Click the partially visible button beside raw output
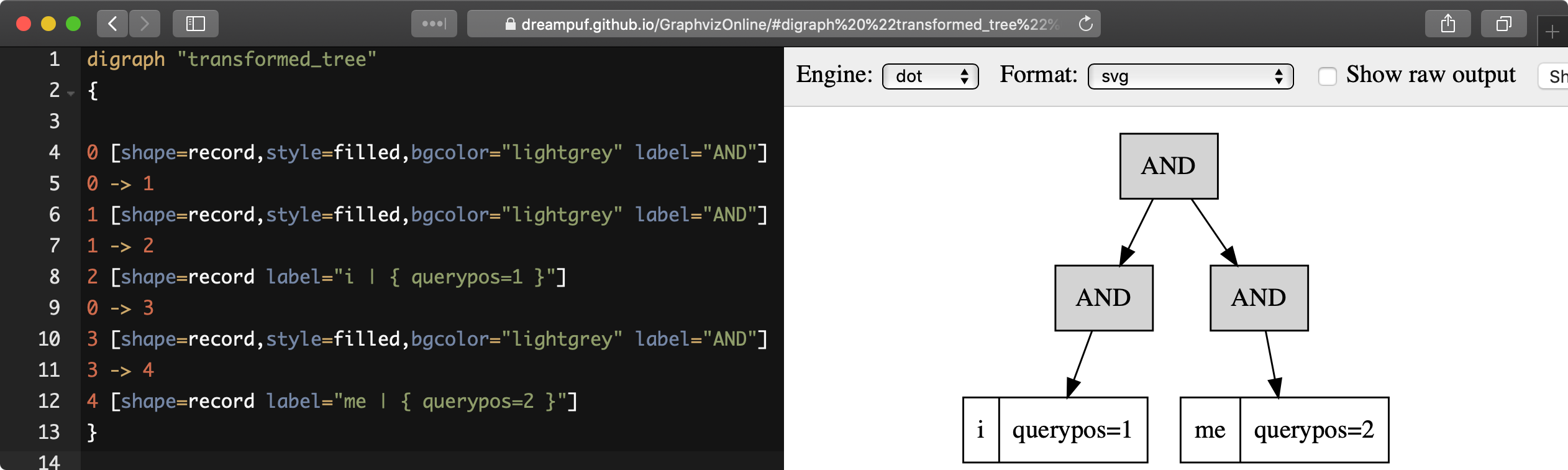 click(1554, 76)
